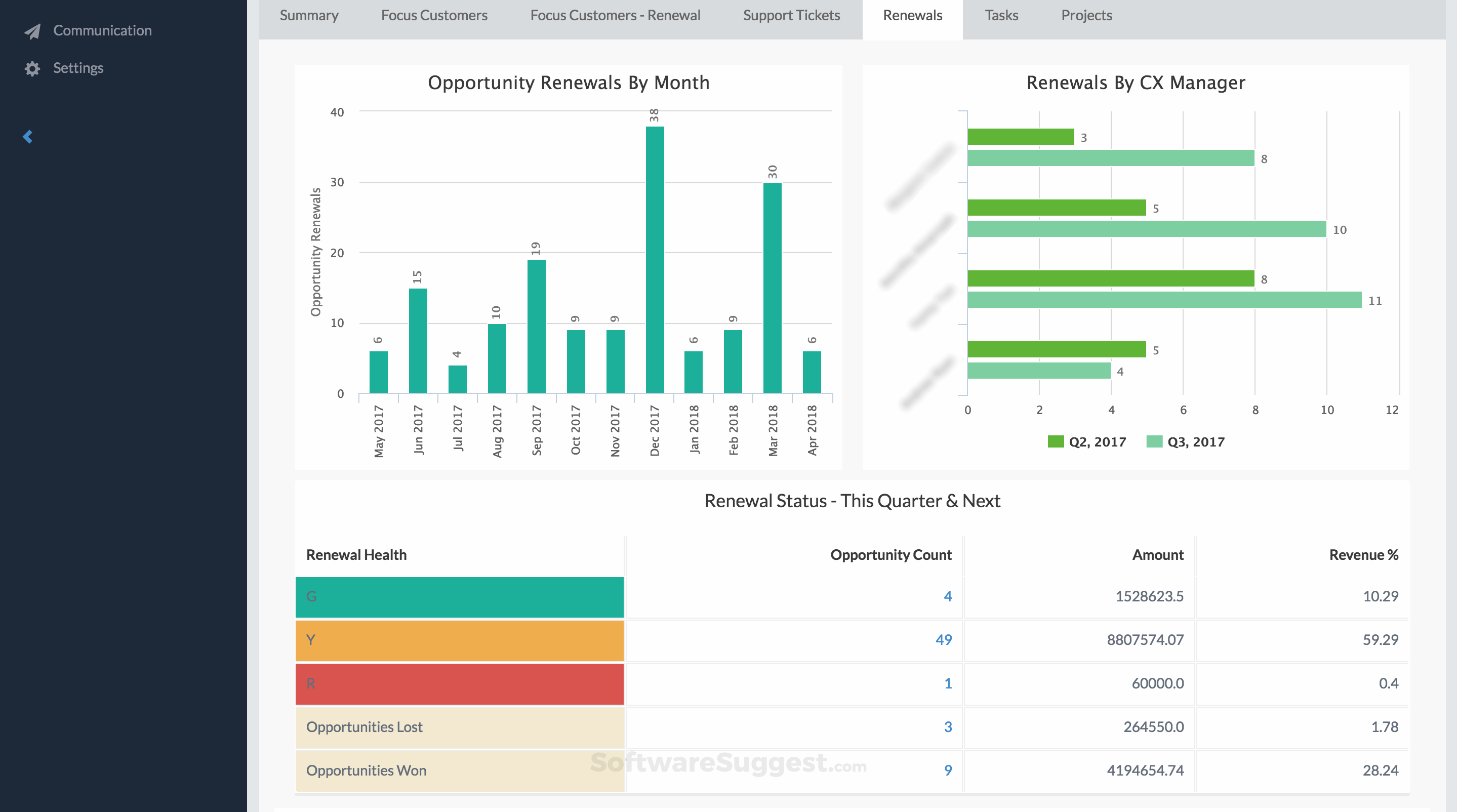Click the Communication paper plane icon
This screenshot has height=812, width=1457.
(x=32, y=31)
